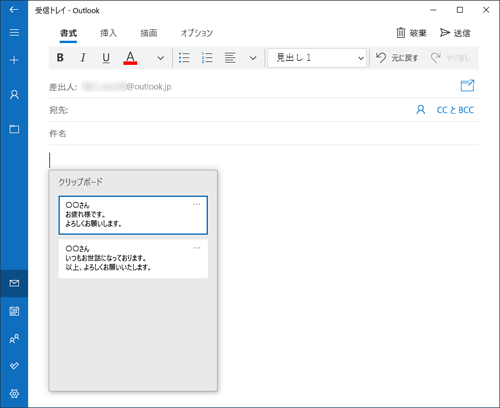500x408 pixels.
Task: Expand the font formatting options chevron
Action: pos(160,58)
